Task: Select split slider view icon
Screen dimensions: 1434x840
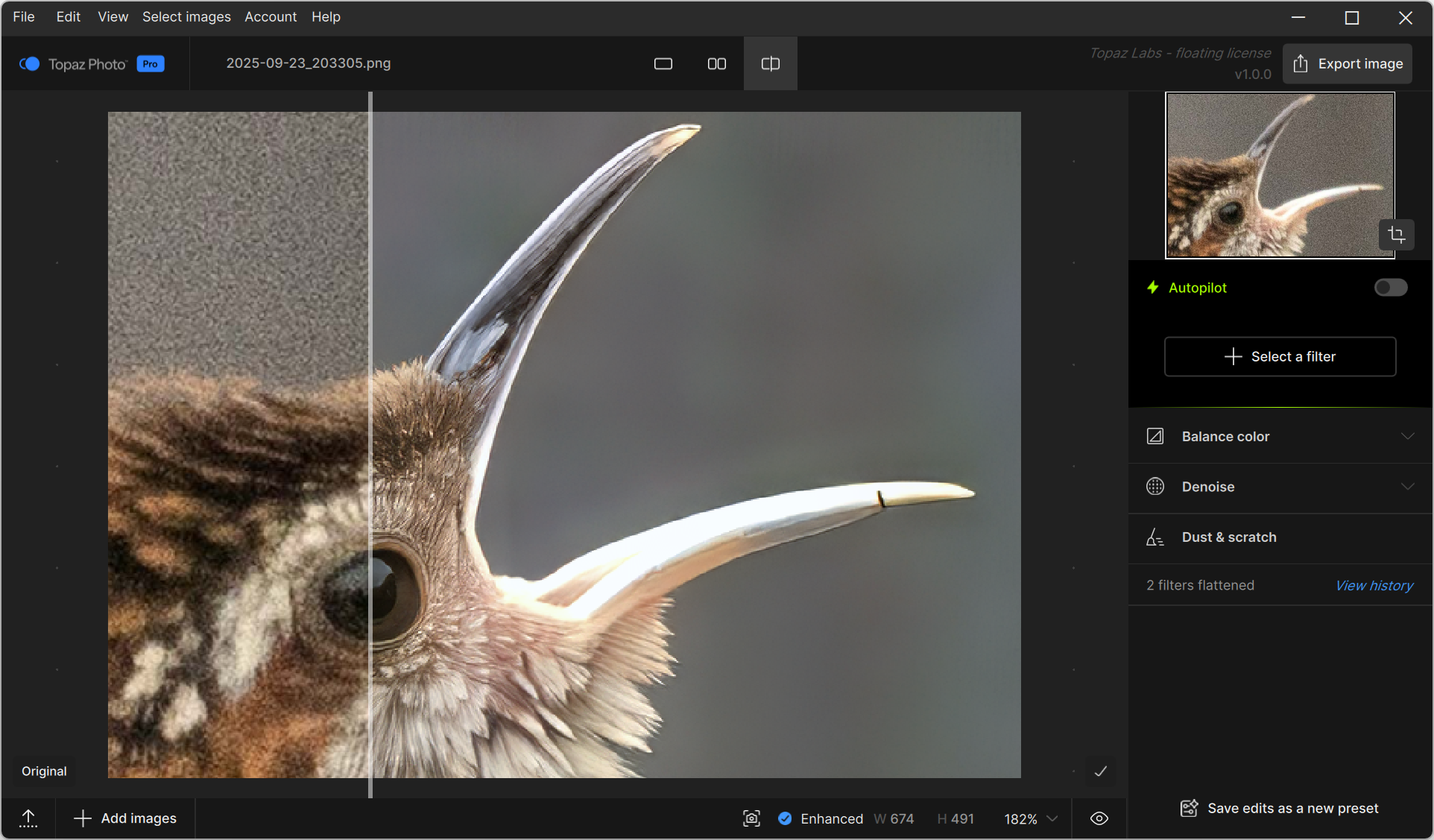Action: point(770,64)
